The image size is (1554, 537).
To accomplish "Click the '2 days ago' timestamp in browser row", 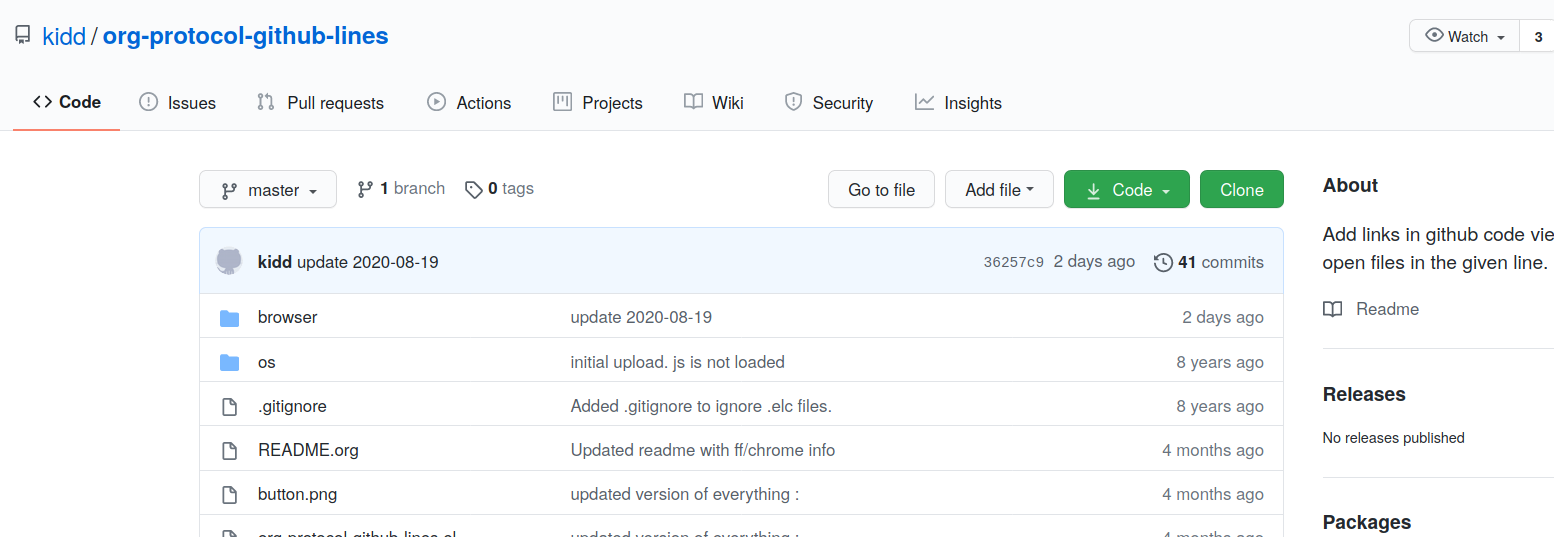I will tap(1223, 317).
